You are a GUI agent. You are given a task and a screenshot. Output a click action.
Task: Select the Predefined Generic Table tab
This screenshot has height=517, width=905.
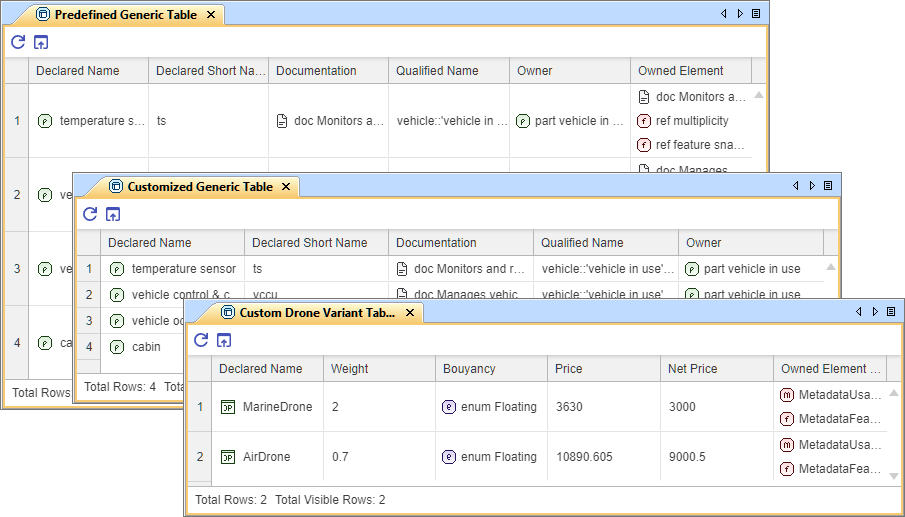(x=125, y=15)
